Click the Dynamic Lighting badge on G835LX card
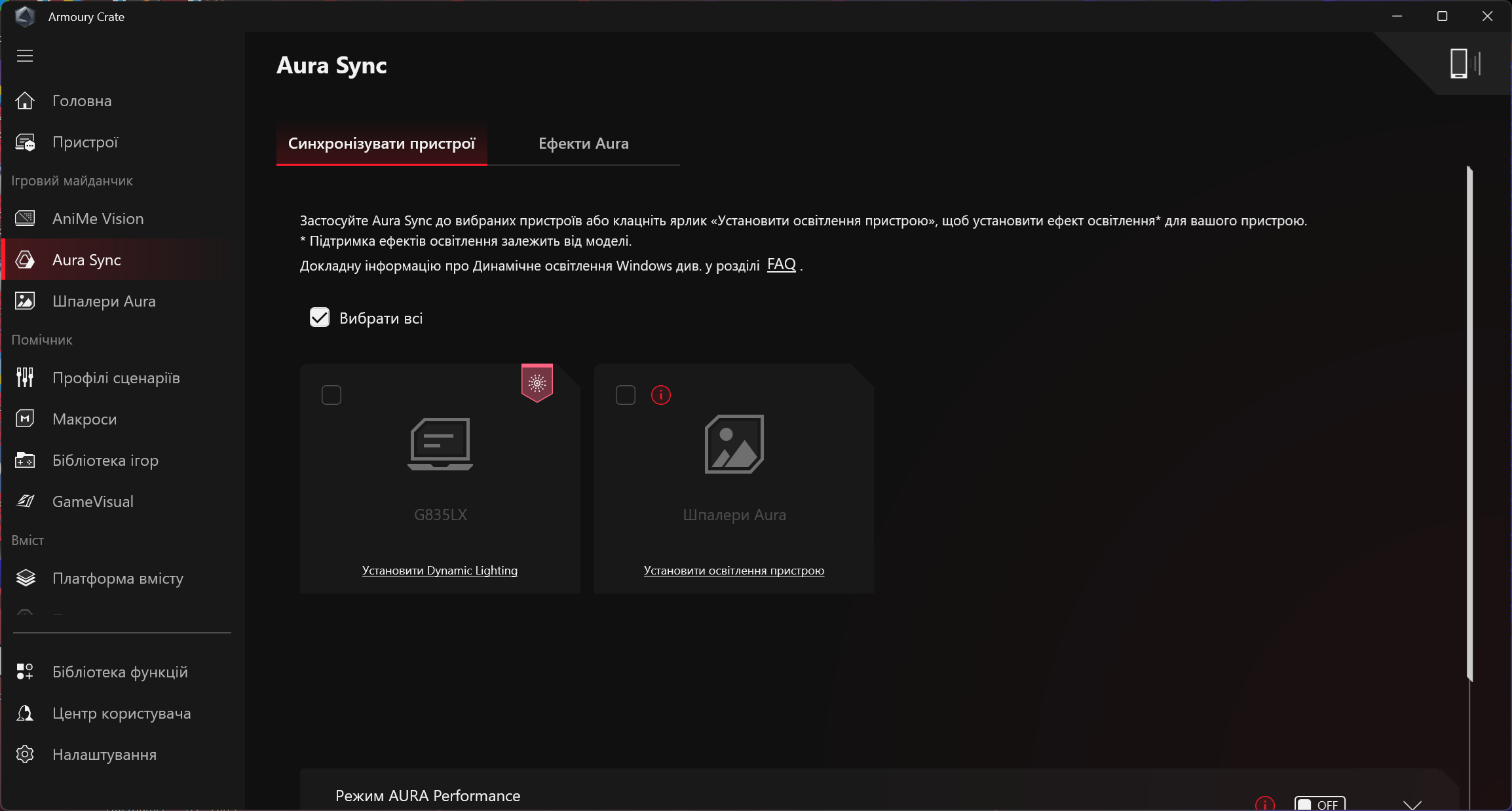Viewport: 1512px width, 811px height. click(x=537, y=383)
